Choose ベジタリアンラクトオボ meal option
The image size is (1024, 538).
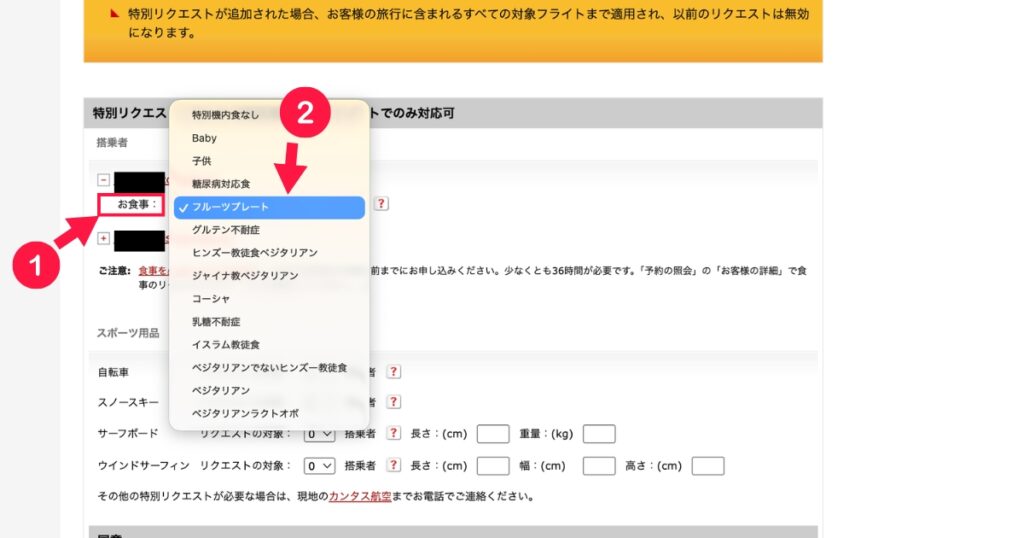click(x=245, y=413)
